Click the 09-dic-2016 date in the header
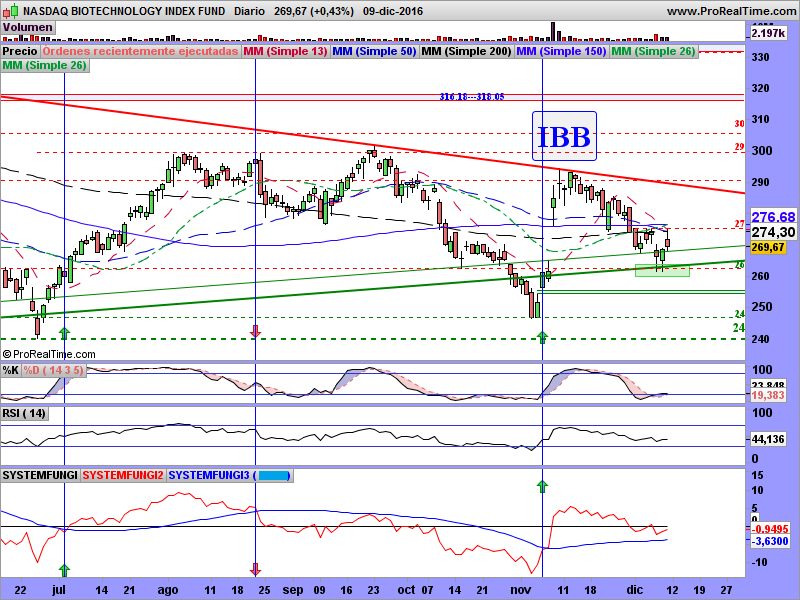 pos(393,11)
